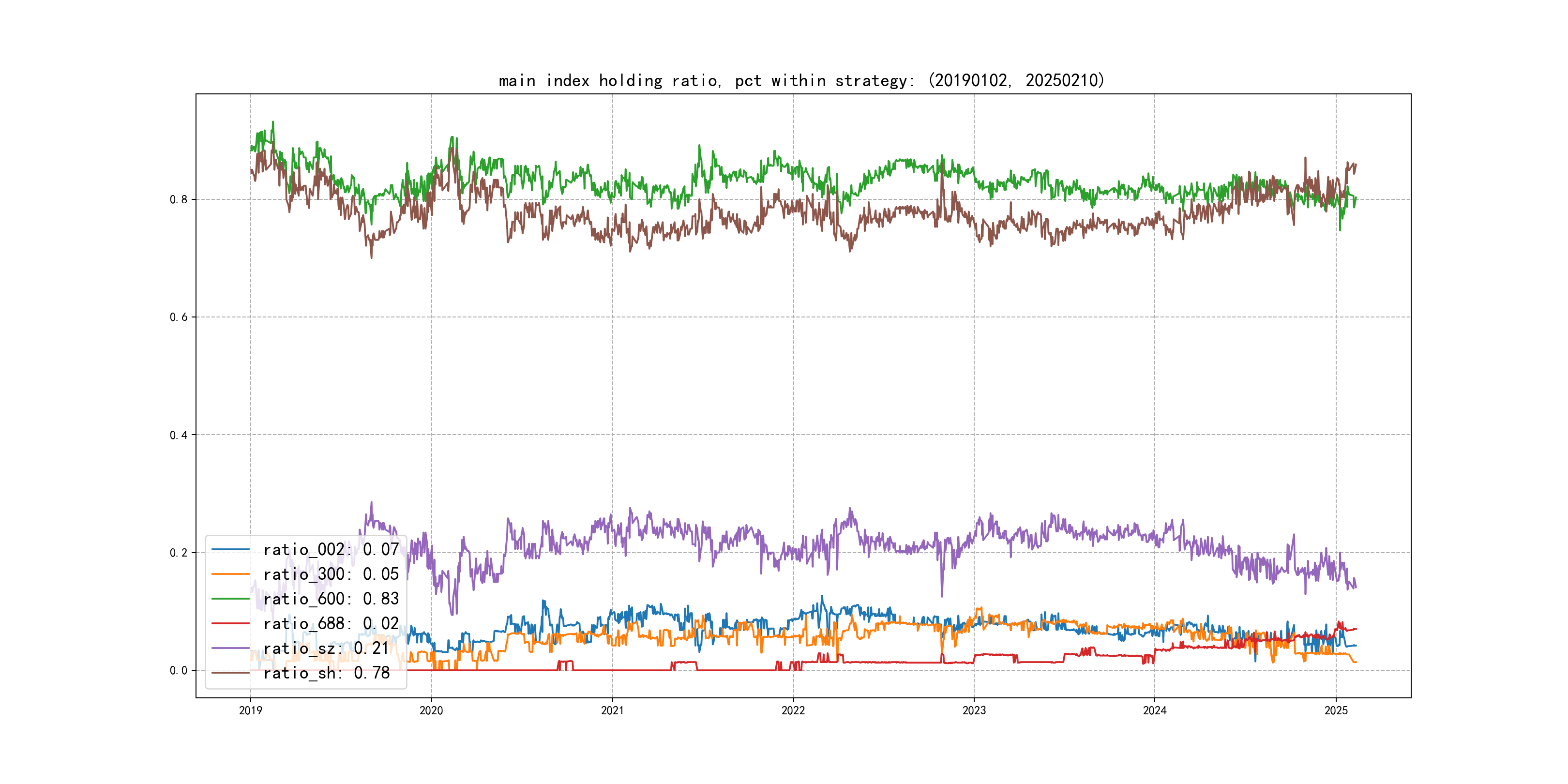The height and width of the screenshot is (784, 1568).
Task: Click the 2025 x-axis tick label
Action: coord(1336,710)
